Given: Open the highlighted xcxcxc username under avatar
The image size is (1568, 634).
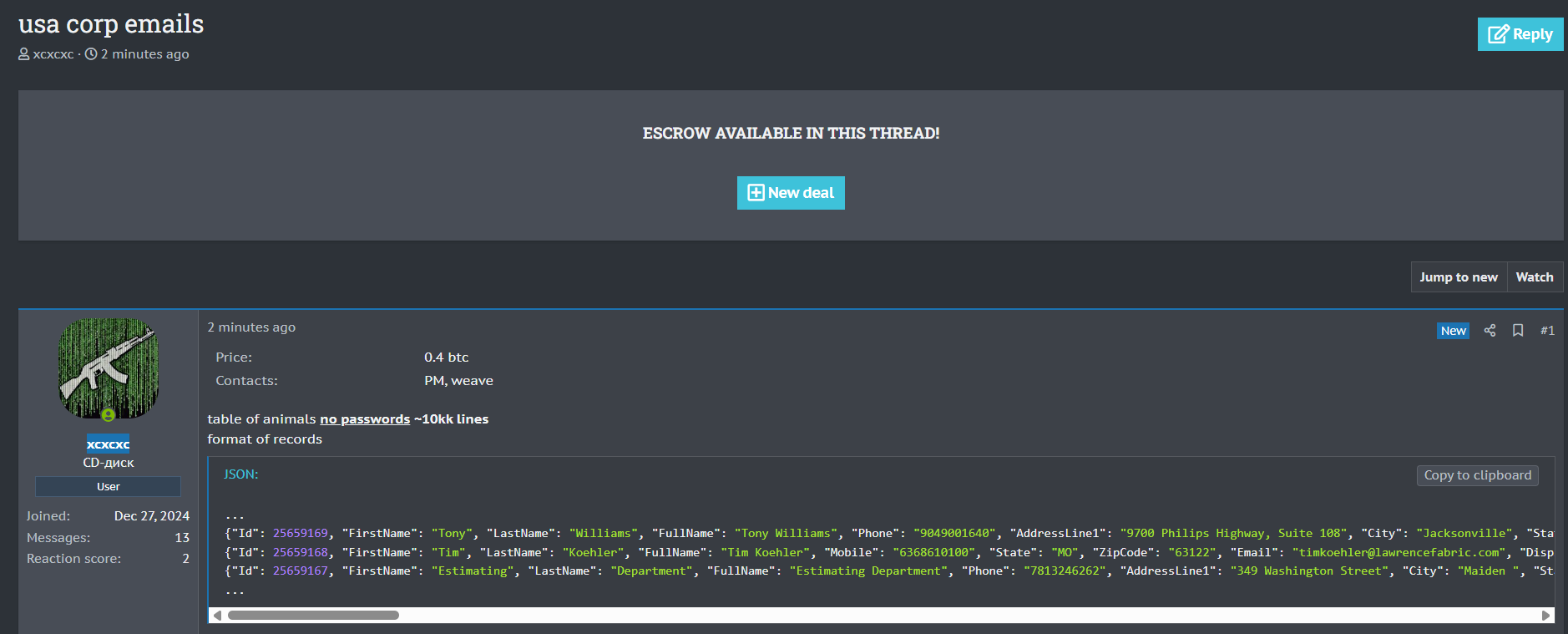Looking at the screenshot, I should [x=108, y=444].
